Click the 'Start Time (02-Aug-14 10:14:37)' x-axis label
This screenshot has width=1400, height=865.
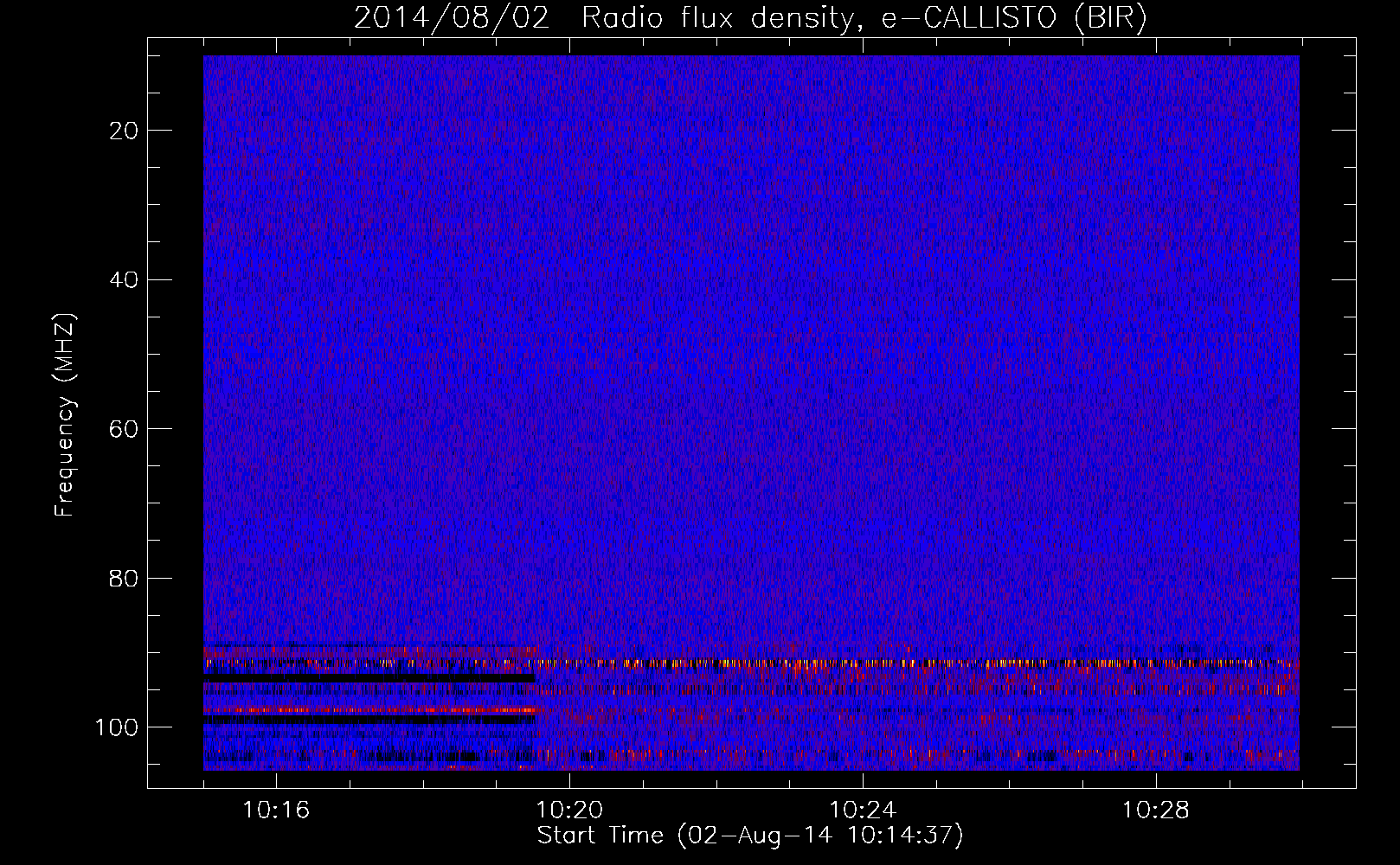pos(750,836)
